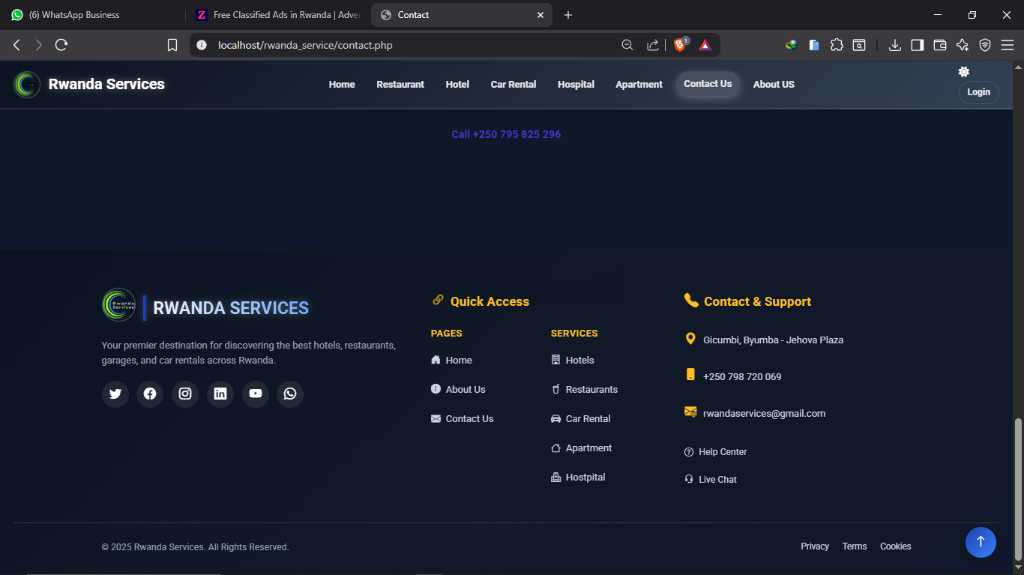This screenshot has width=1024, height=575.
Task: Click the zoom magnifier icon in address bar
Action: [x=627, y=45]
